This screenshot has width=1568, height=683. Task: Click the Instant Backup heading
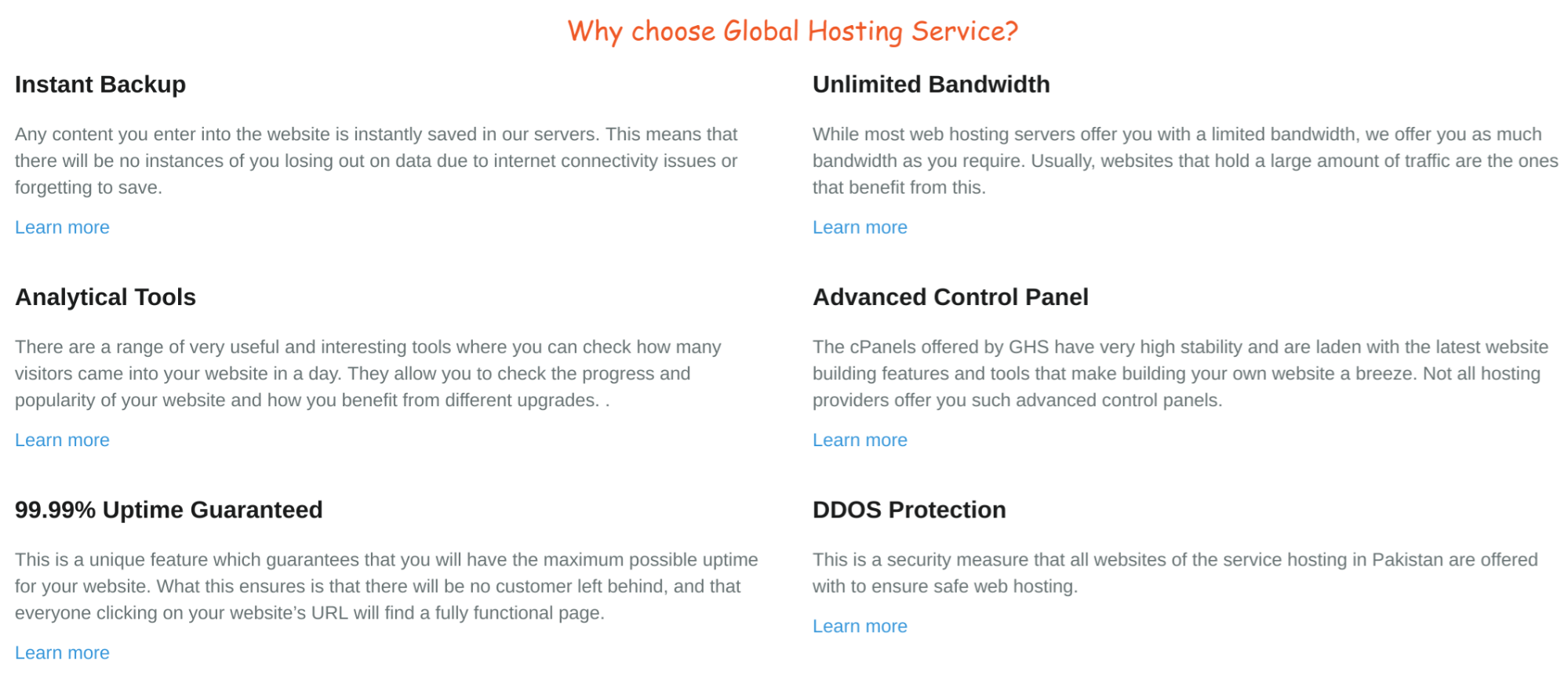(x=100, y=85)
